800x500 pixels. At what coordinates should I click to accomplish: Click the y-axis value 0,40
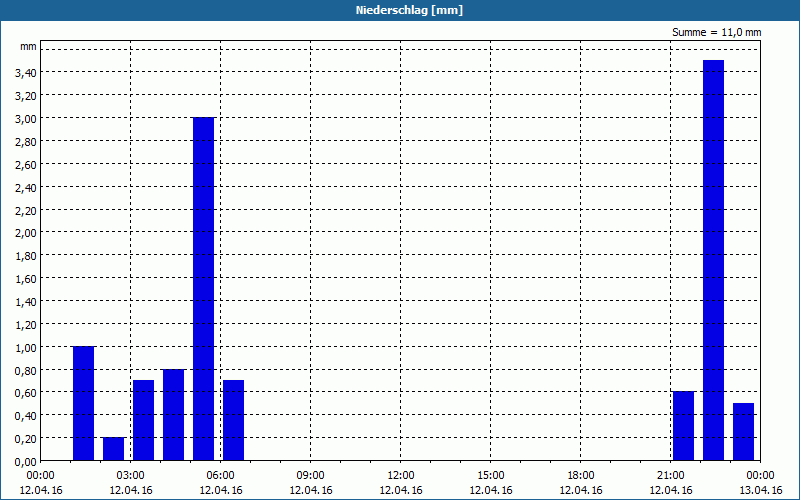coord(26,416)
